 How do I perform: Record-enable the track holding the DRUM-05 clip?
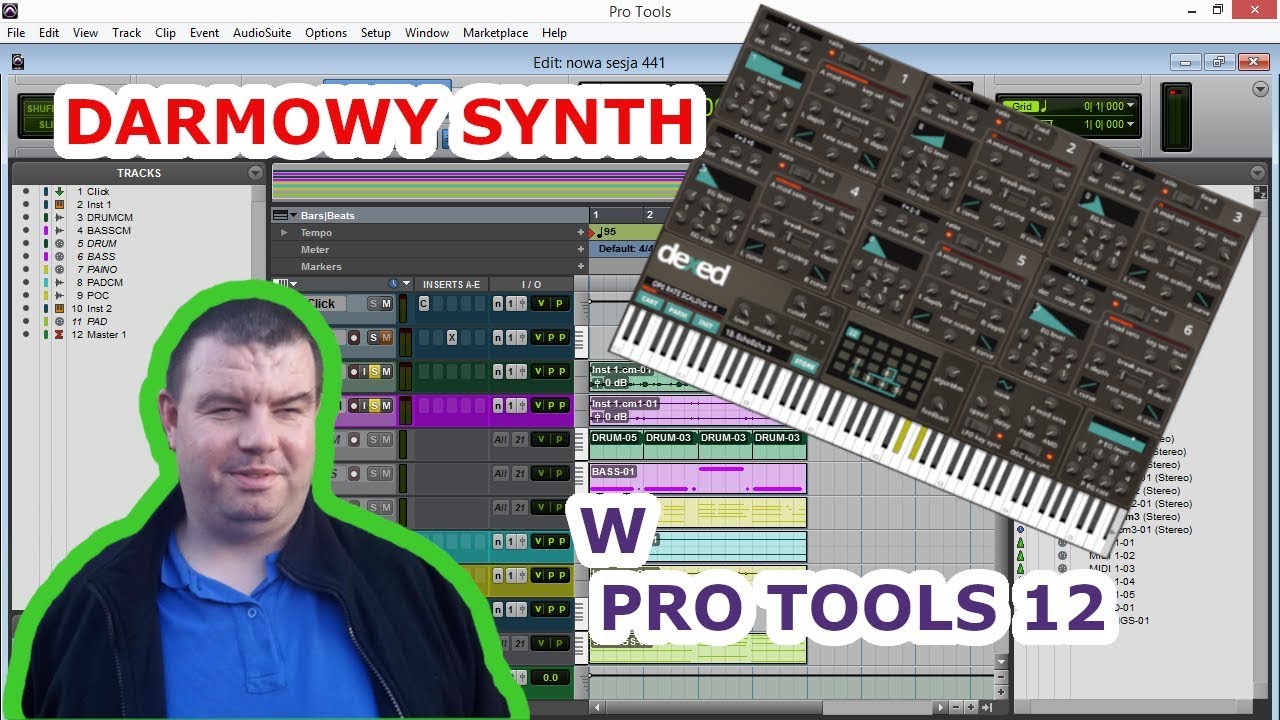pos(354,439)
